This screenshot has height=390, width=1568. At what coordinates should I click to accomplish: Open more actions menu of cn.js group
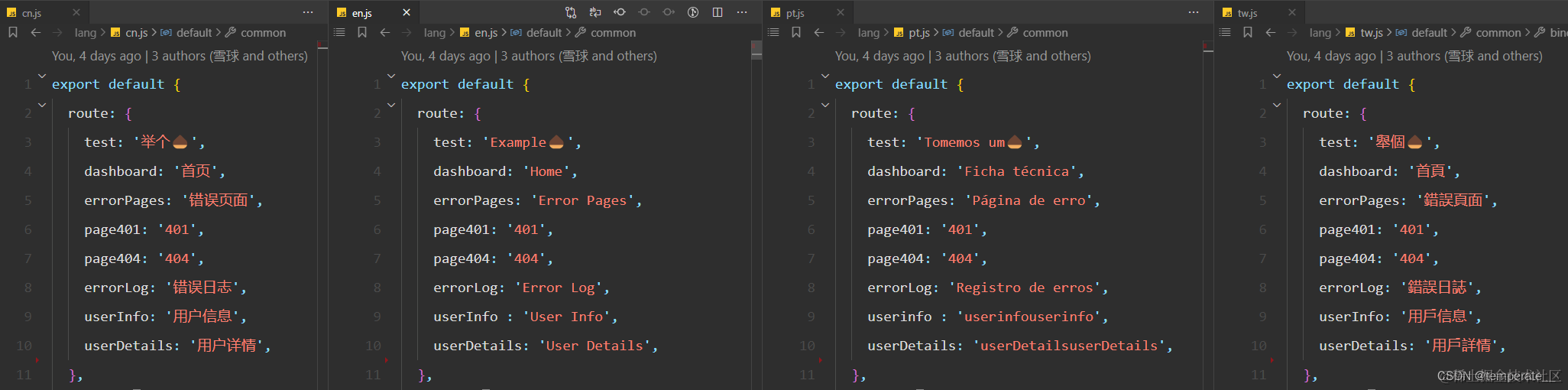tap(308, 12)
